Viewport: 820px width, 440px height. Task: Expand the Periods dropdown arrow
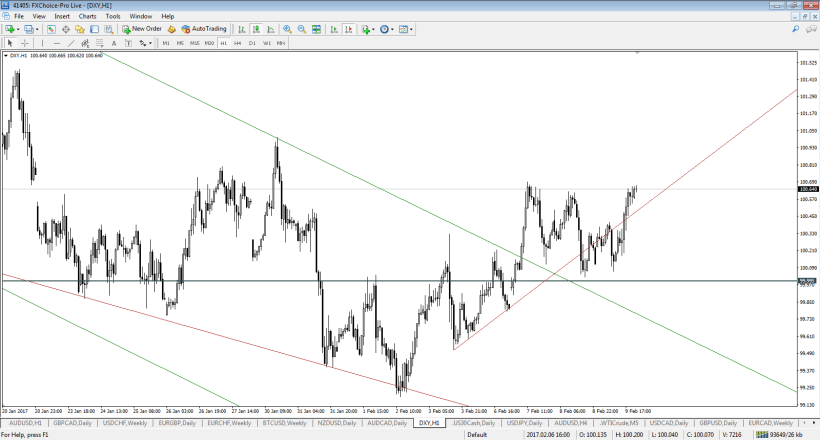pos(392,29)
